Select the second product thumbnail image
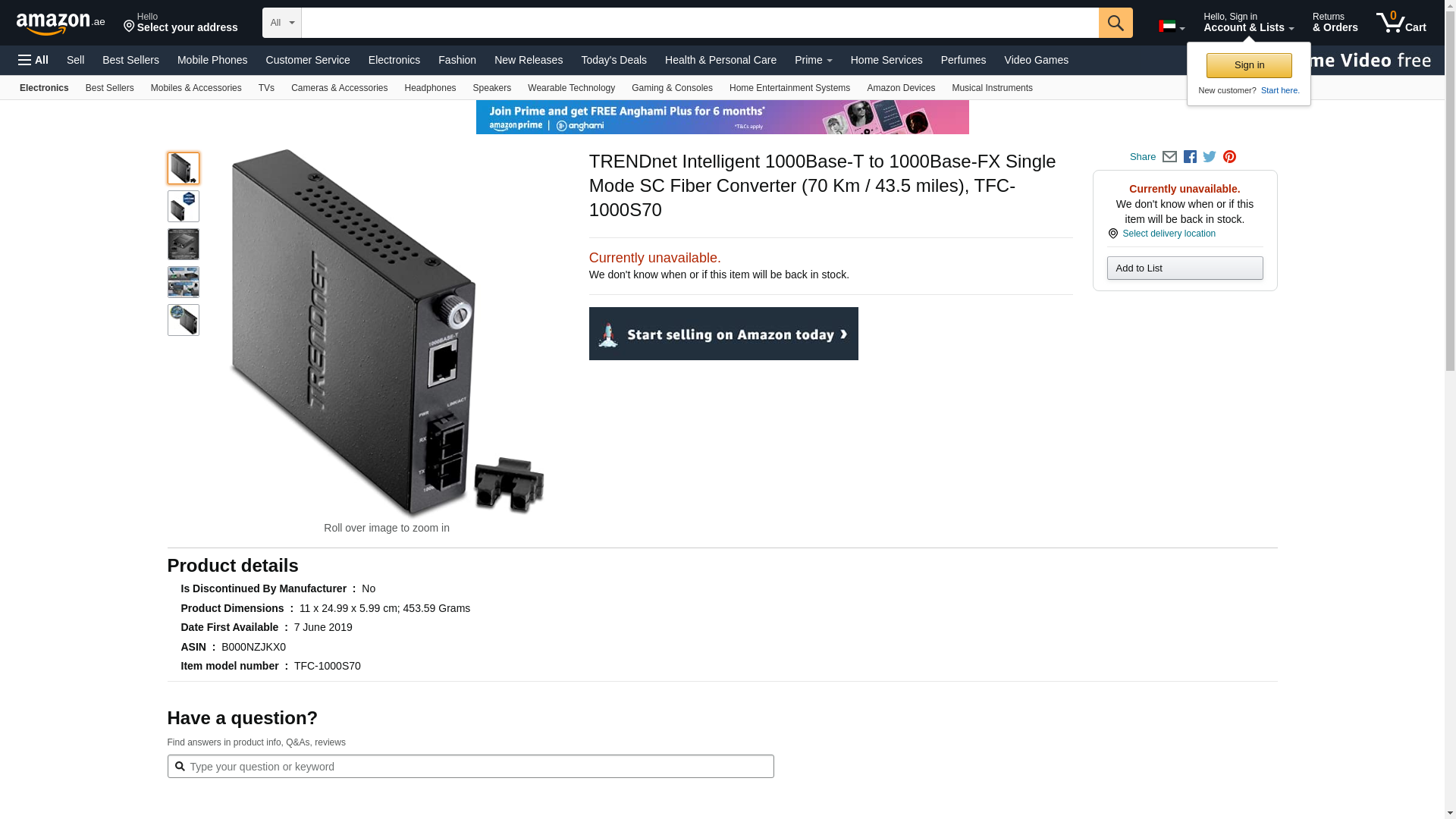The image size is (1456, 819). (x=184, y=206)
